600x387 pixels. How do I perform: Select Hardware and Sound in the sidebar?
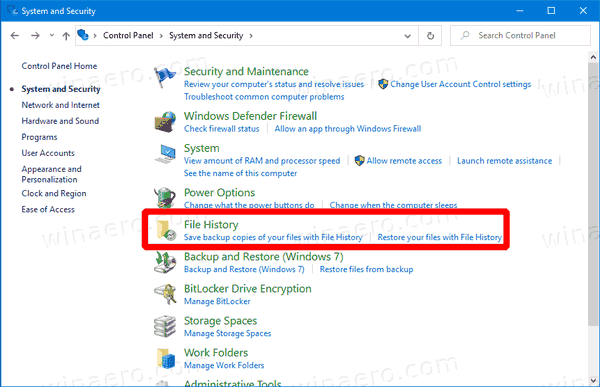tap(60, 121)
